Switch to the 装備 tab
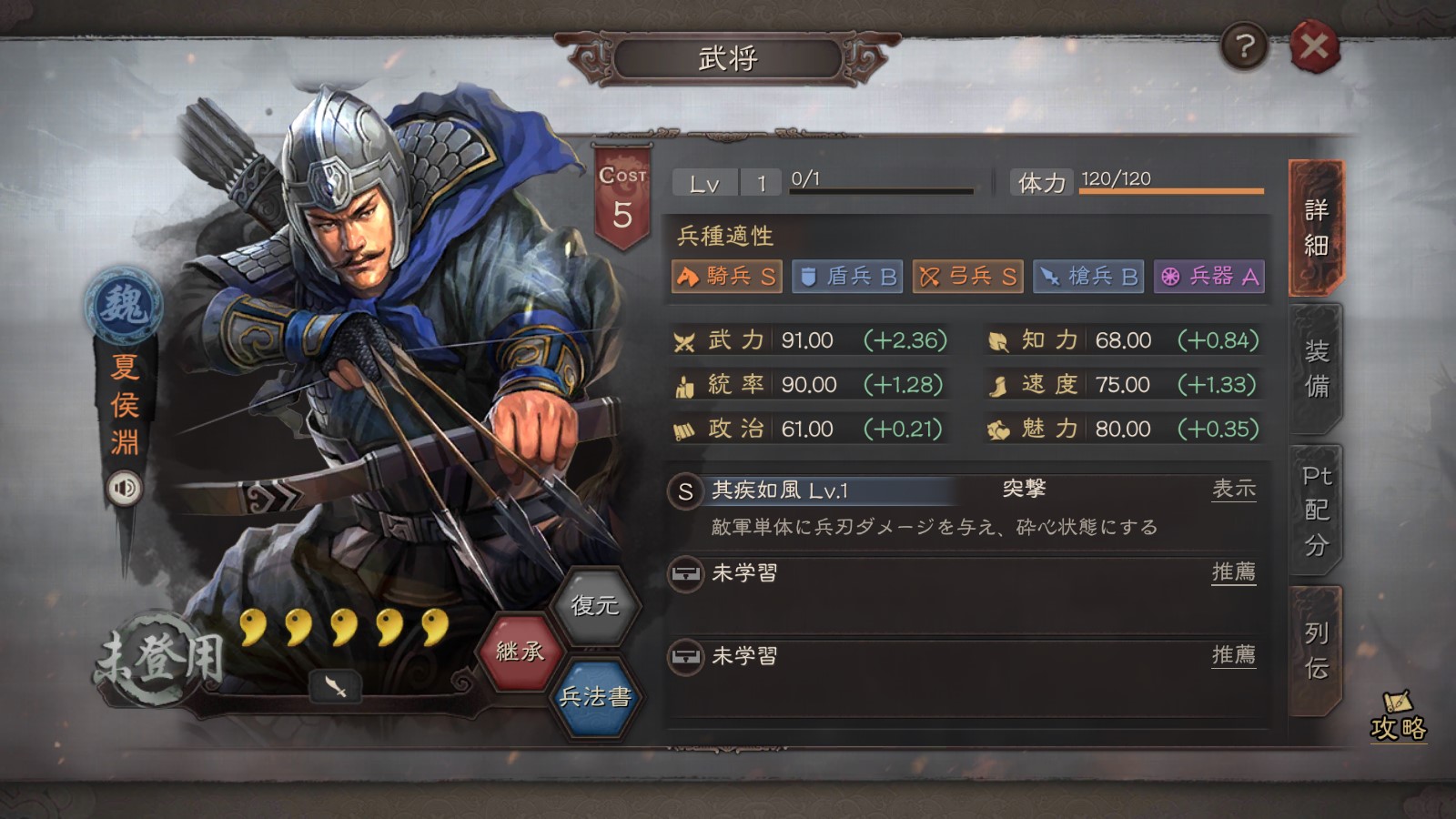Screen dimensions: 1456x819 (x=1316, y=369)
